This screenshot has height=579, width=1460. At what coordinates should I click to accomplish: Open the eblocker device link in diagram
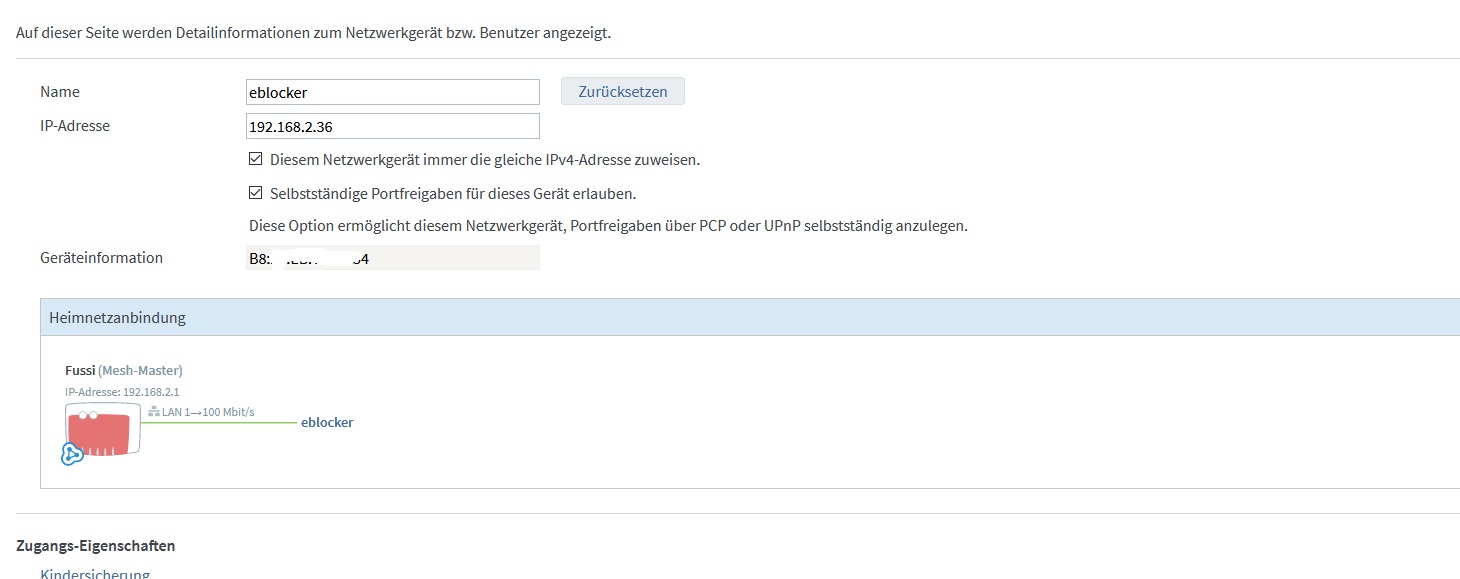tap(327, 422)
